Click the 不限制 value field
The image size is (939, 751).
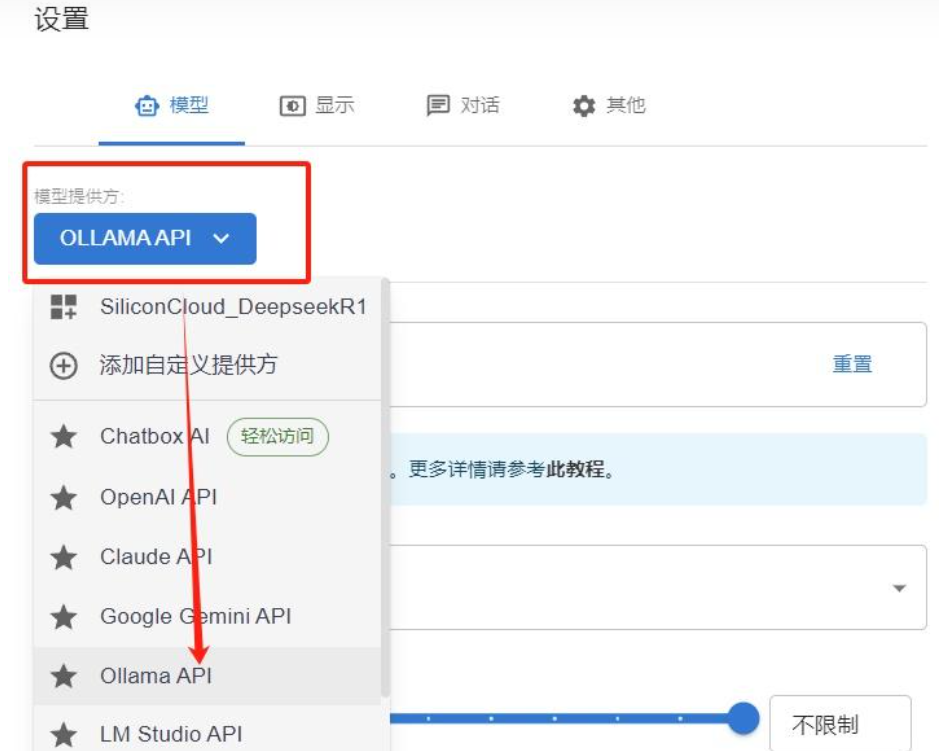(840, 723)
